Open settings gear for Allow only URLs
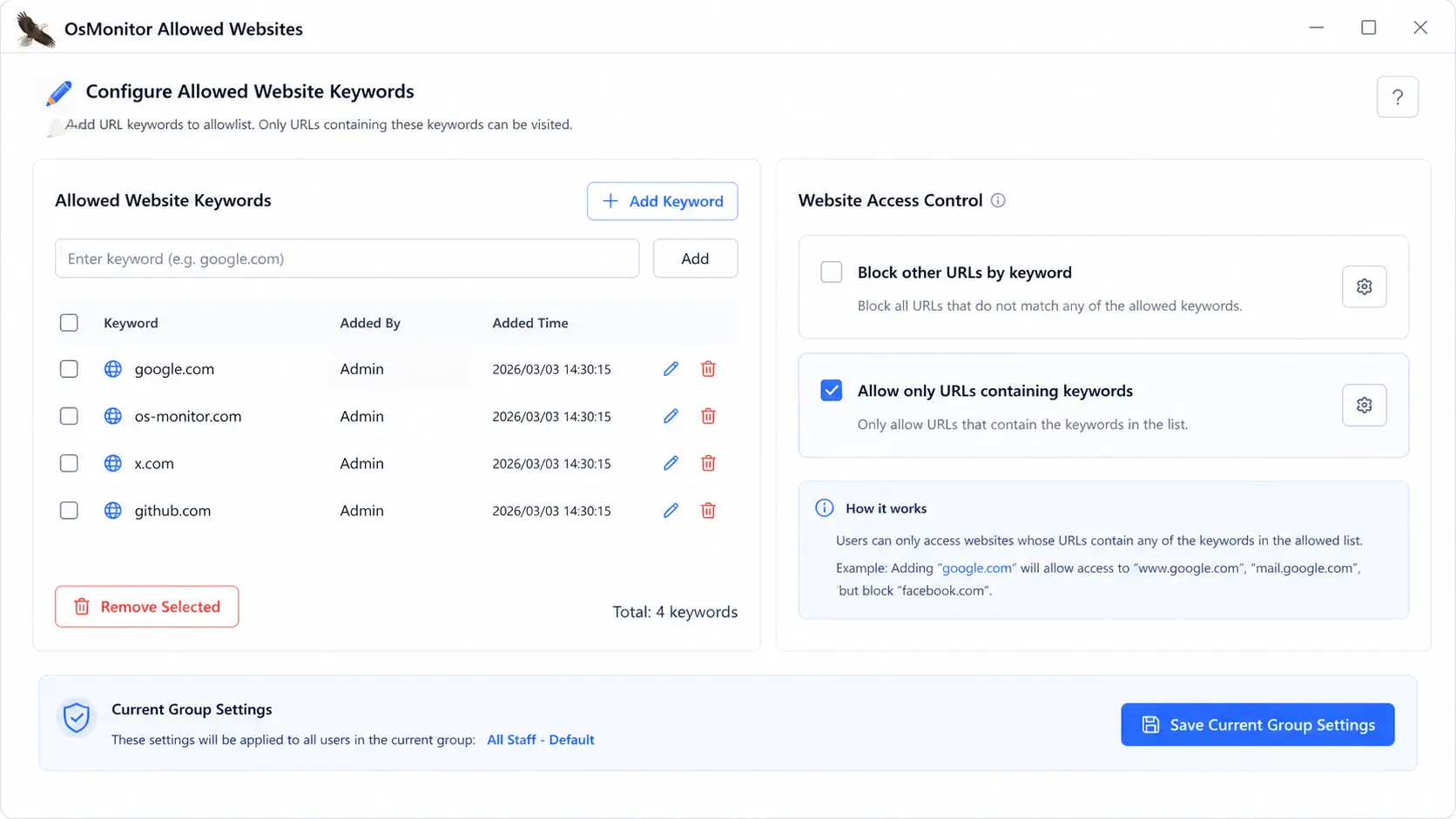The width and height of the screenshot is (1456, 819). [1364, 405]
